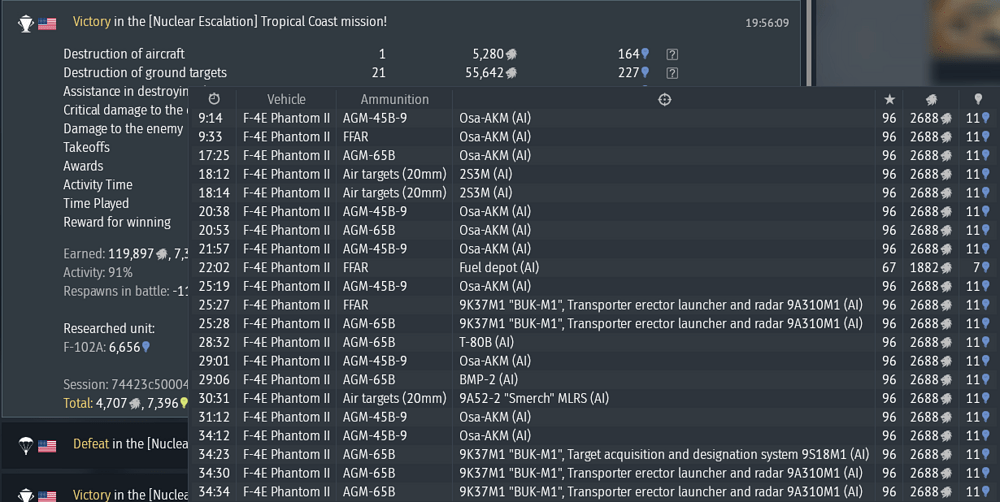Select the 22:02 Fuel depot row
The image size is (1000, 502).
pyautogui.click(x=594, y=267)
